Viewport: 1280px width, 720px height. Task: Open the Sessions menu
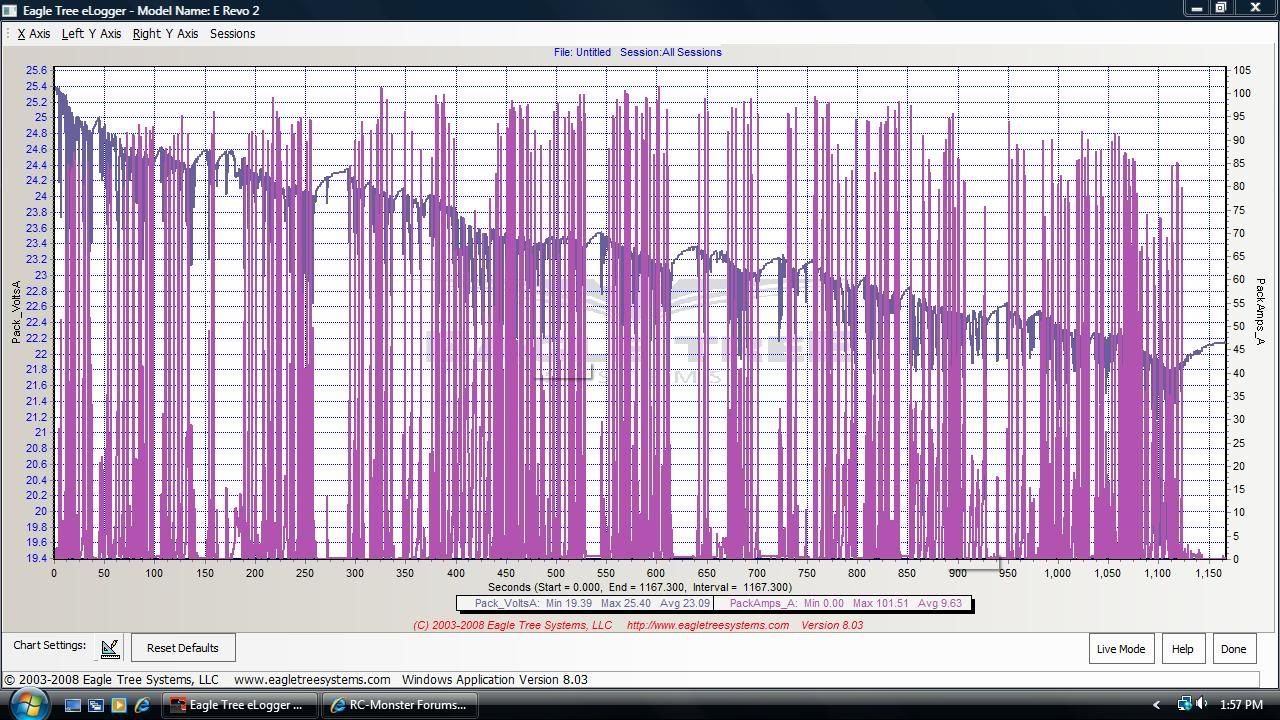click(x=232, y=34)
